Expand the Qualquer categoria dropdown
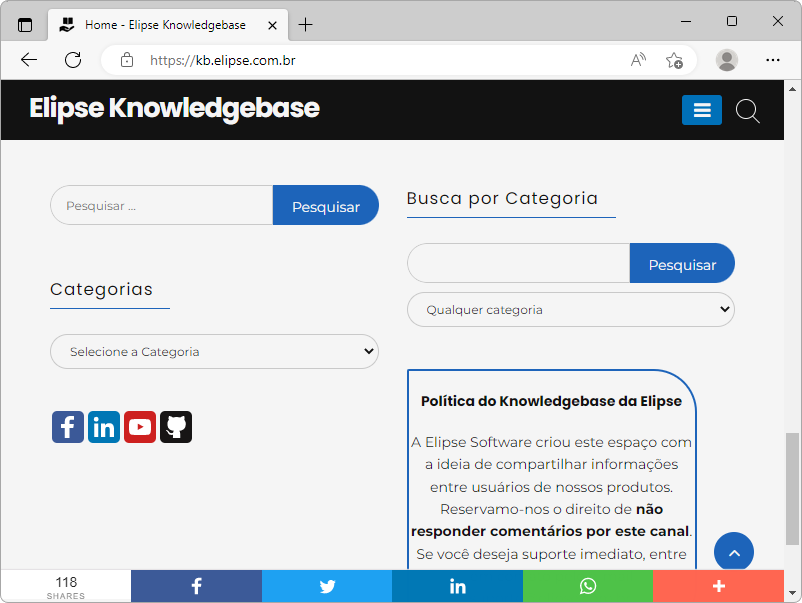Screen dimensions: 802x603 (x=570, y=309)
